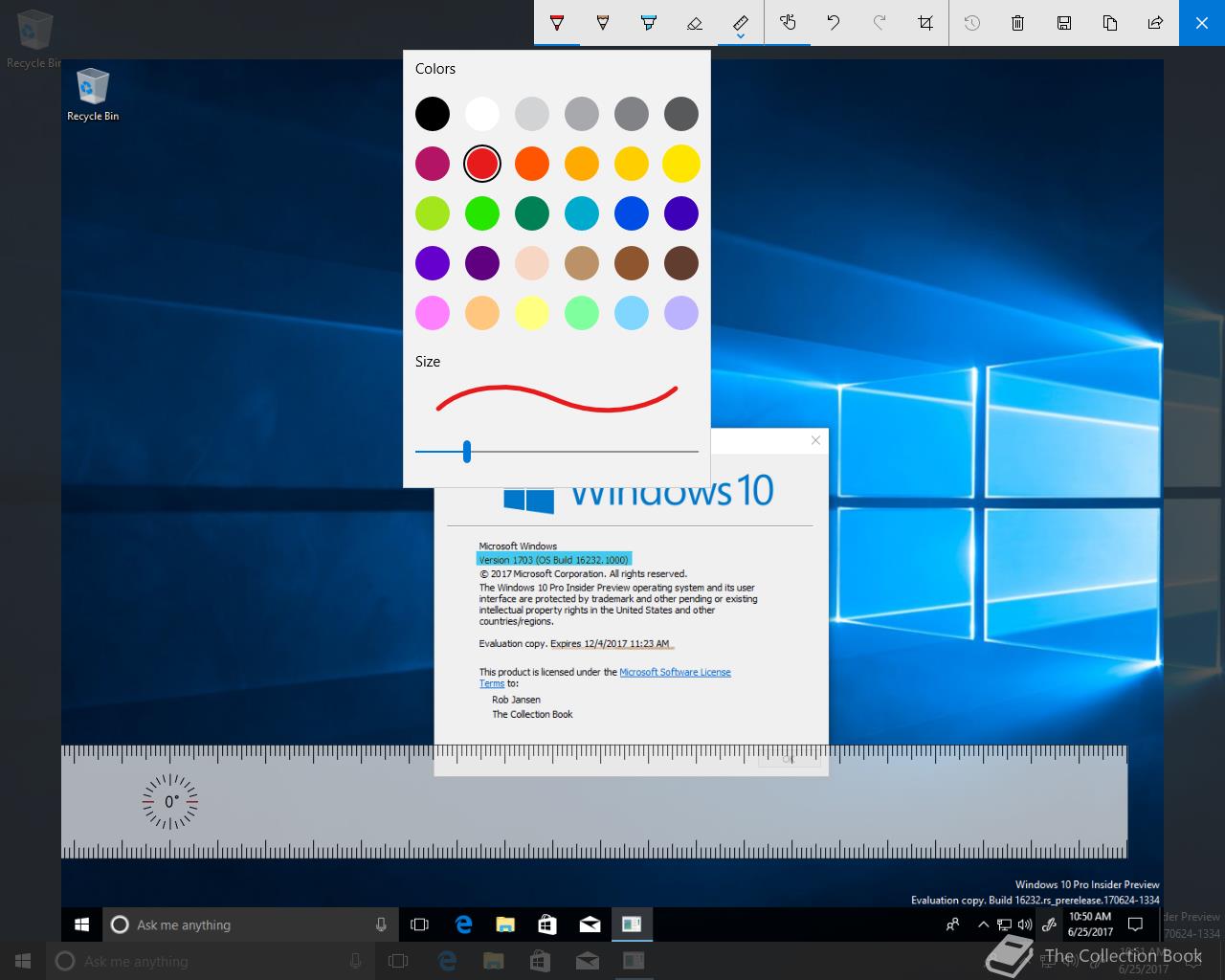Click the active app icon next to Mail
This screenshot has height=980, width=1225.
click(x=632, y=924)
